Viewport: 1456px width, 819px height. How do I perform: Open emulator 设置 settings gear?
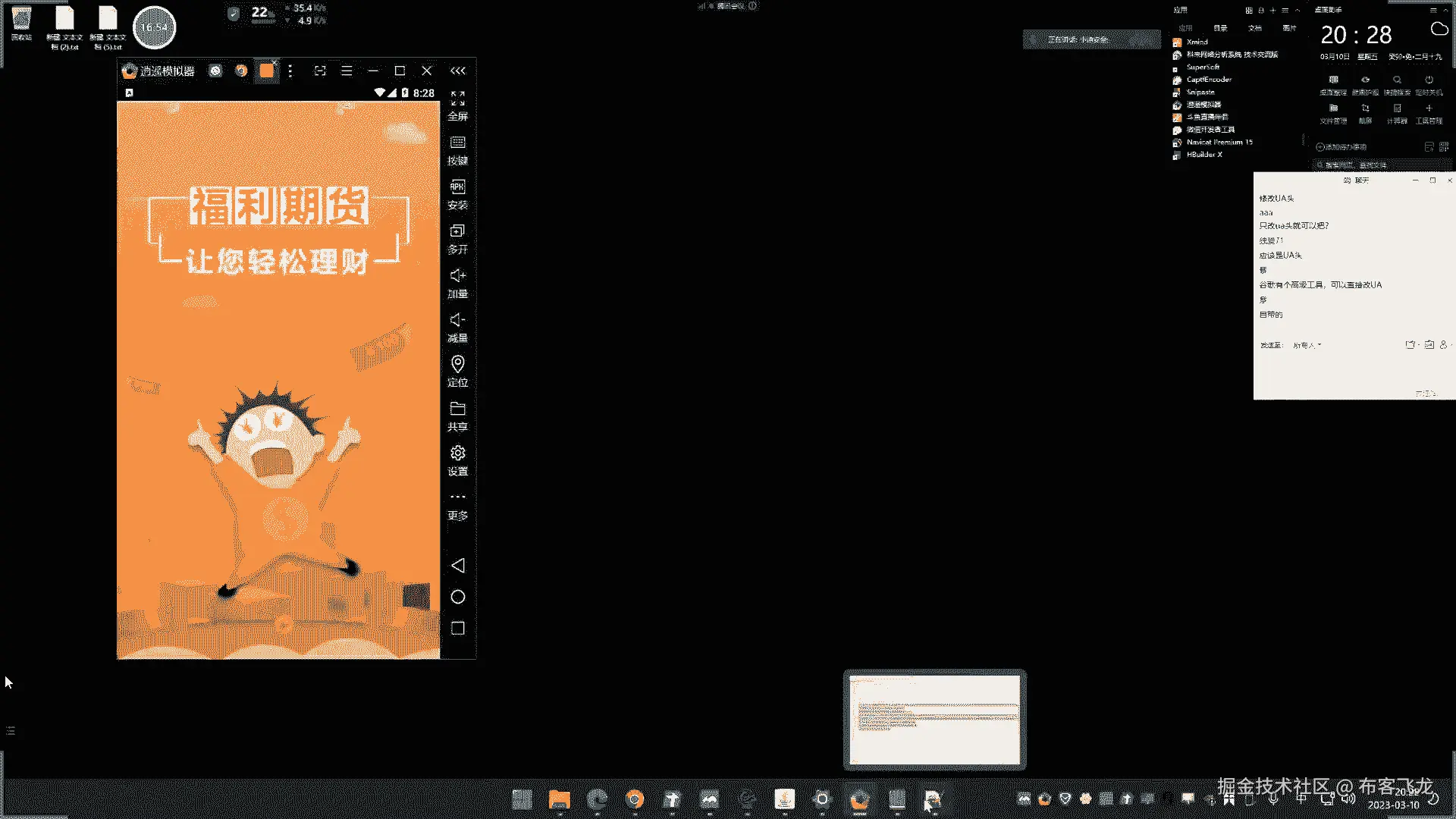[457, 460]
